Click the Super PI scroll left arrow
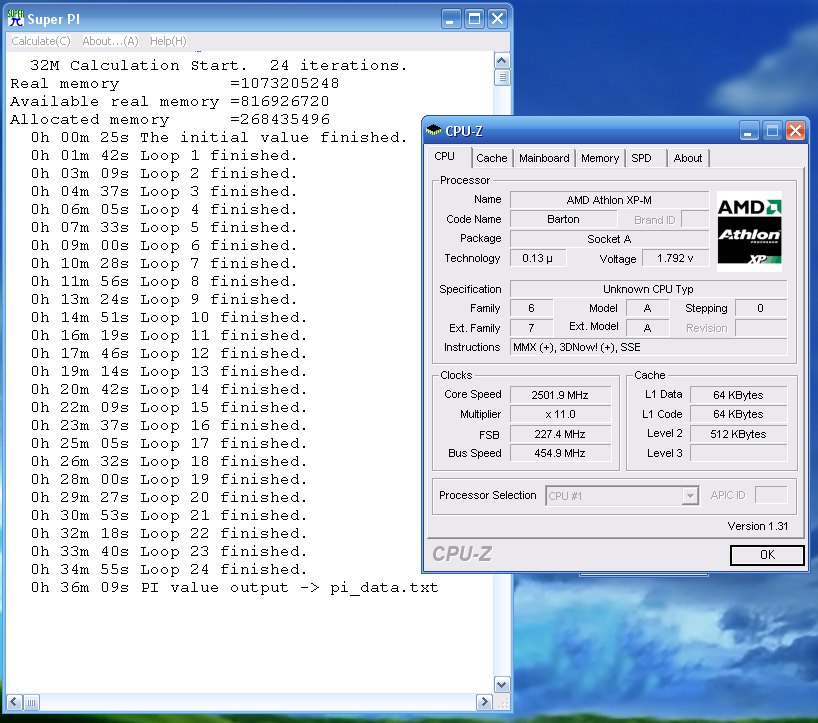 click(x=15, y=702)
